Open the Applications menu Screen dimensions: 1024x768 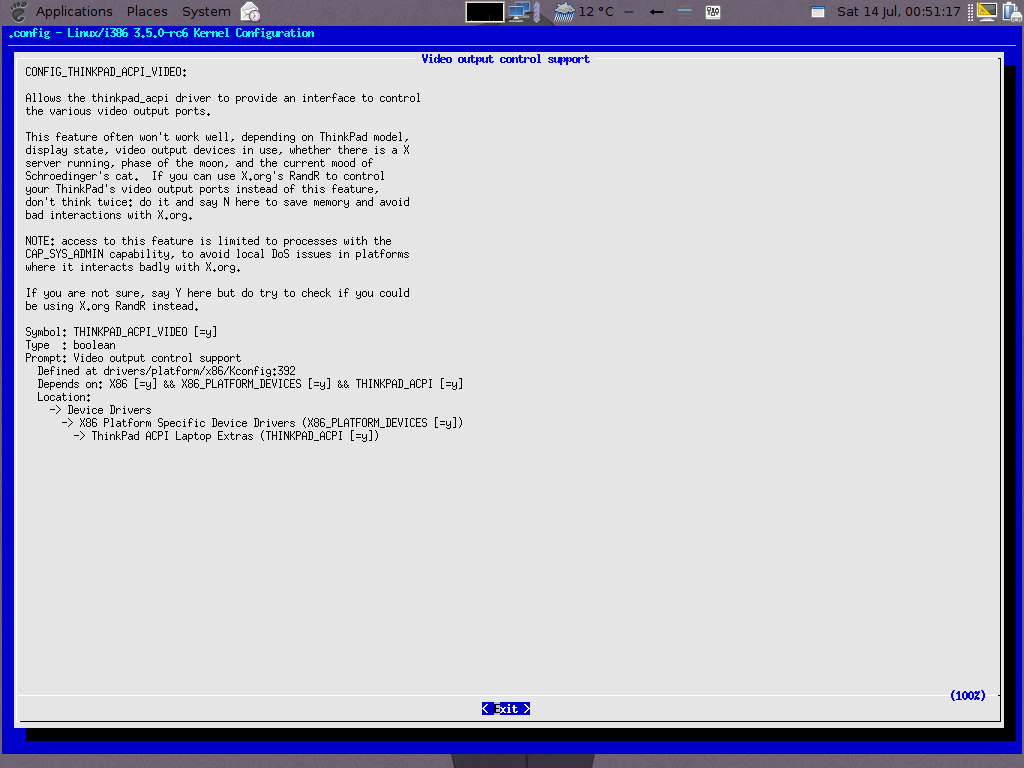(74, 12)
